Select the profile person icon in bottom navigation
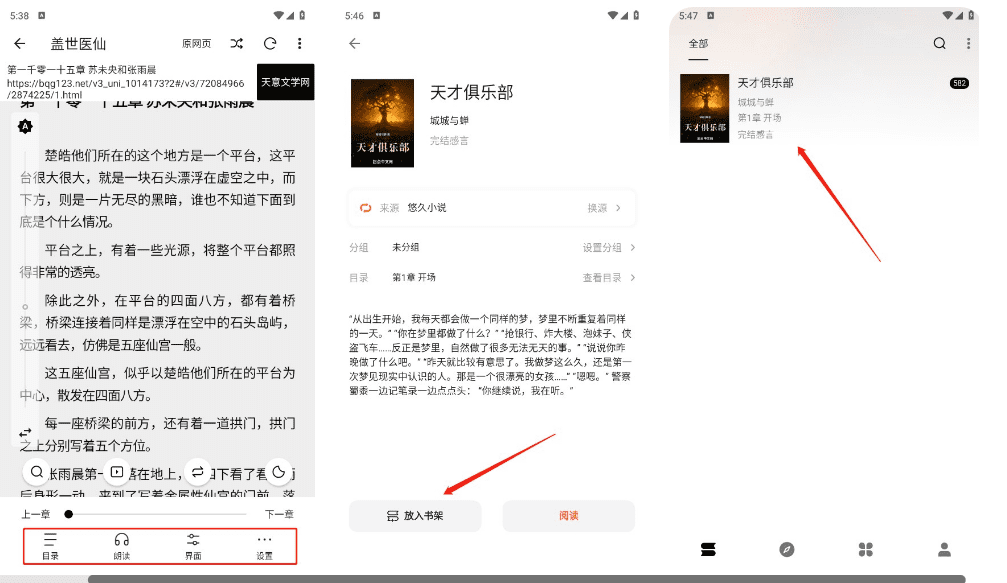Screen dimensions: 1007x583 [x=943, y=549]
